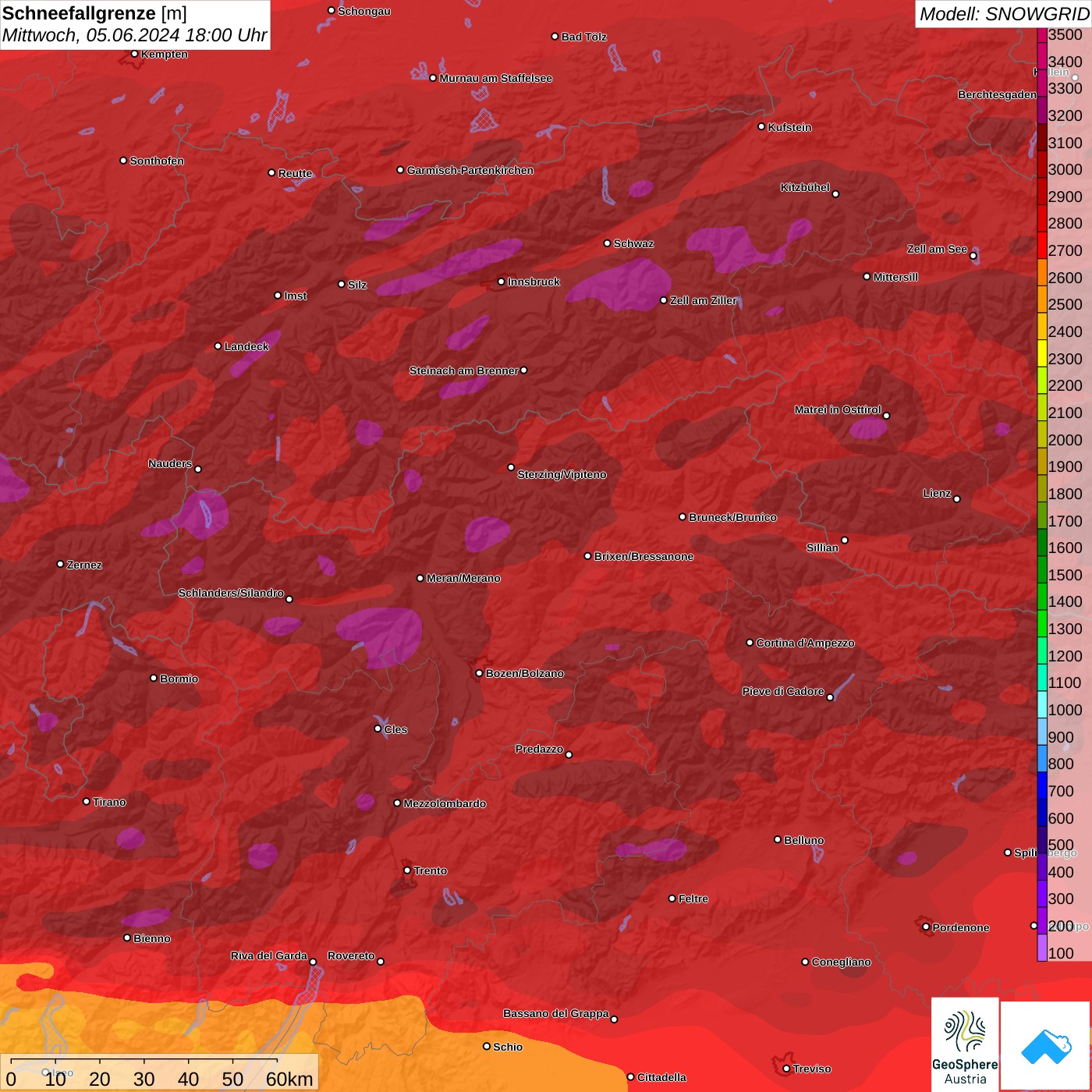
Task: Click the Meran/Merano label
Action: 463,578
